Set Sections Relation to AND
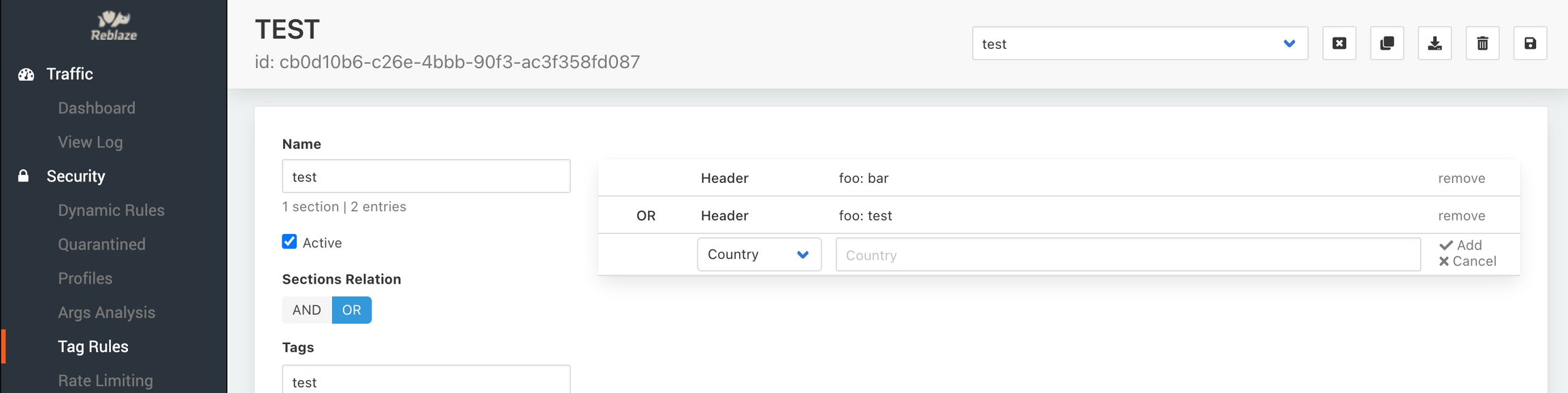 [306, 310]
